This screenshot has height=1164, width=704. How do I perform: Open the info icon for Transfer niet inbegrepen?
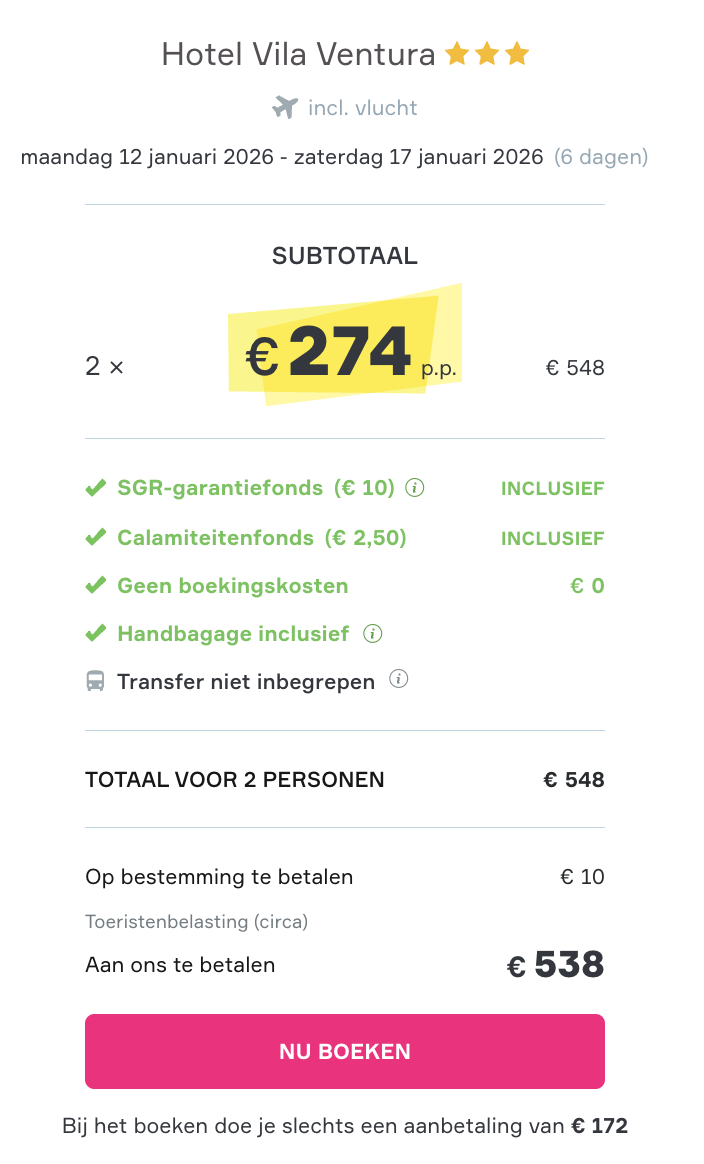click(x=399, y=679)
